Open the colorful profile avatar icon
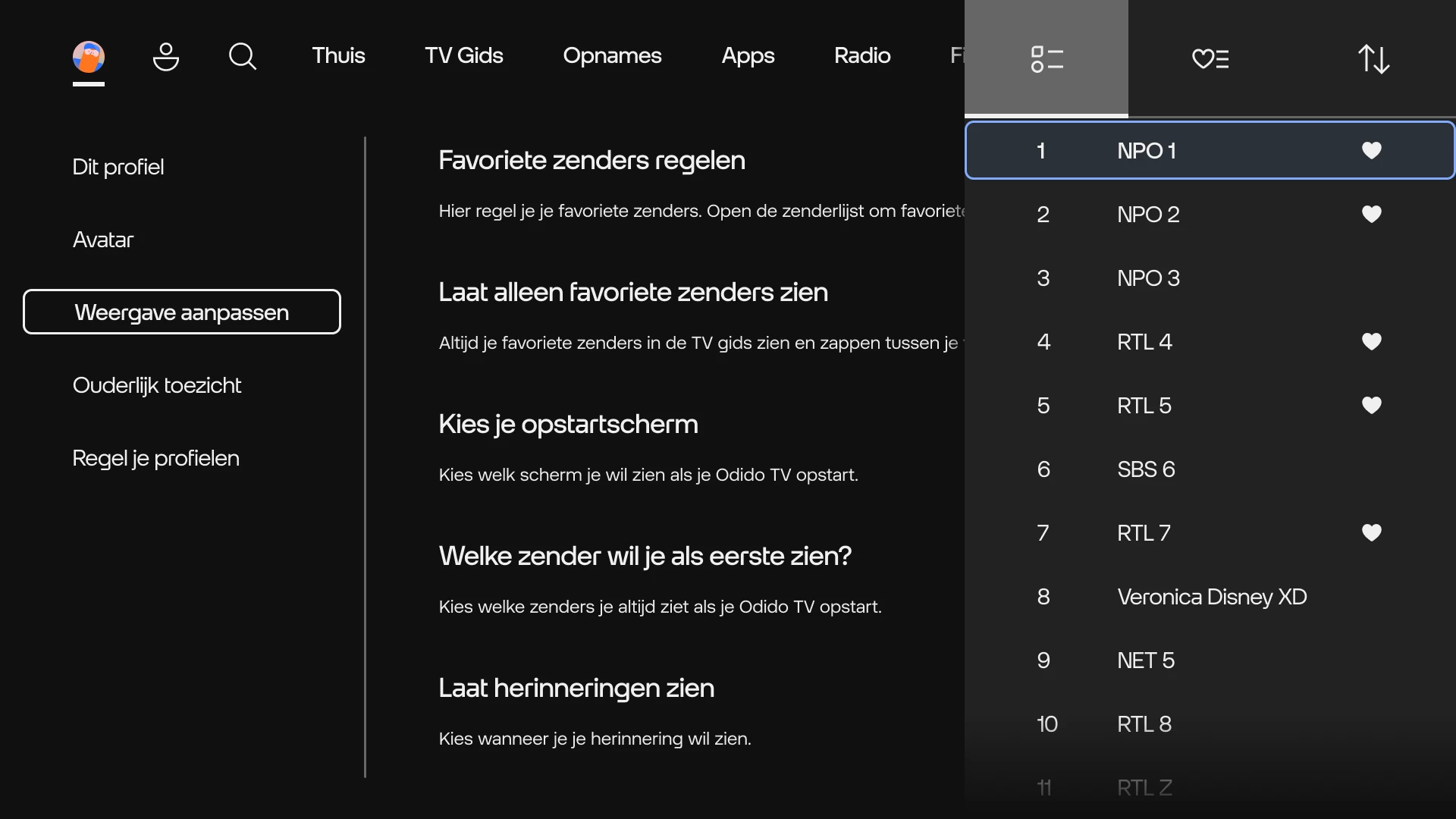 pyautogui.click(x=89, y=57)
